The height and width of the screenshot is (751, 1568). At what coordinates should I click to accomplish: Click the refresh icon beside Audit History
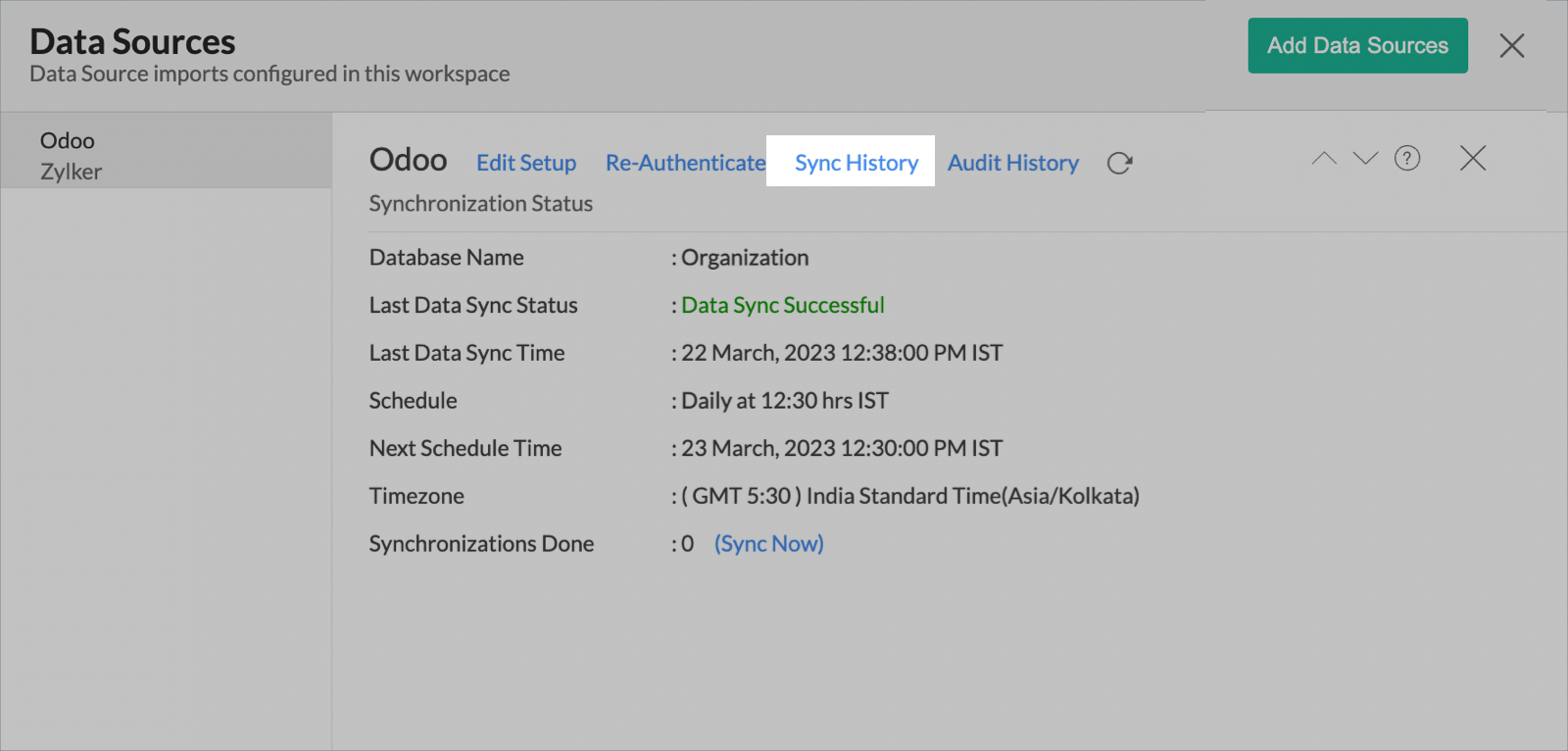point(1119,163)
